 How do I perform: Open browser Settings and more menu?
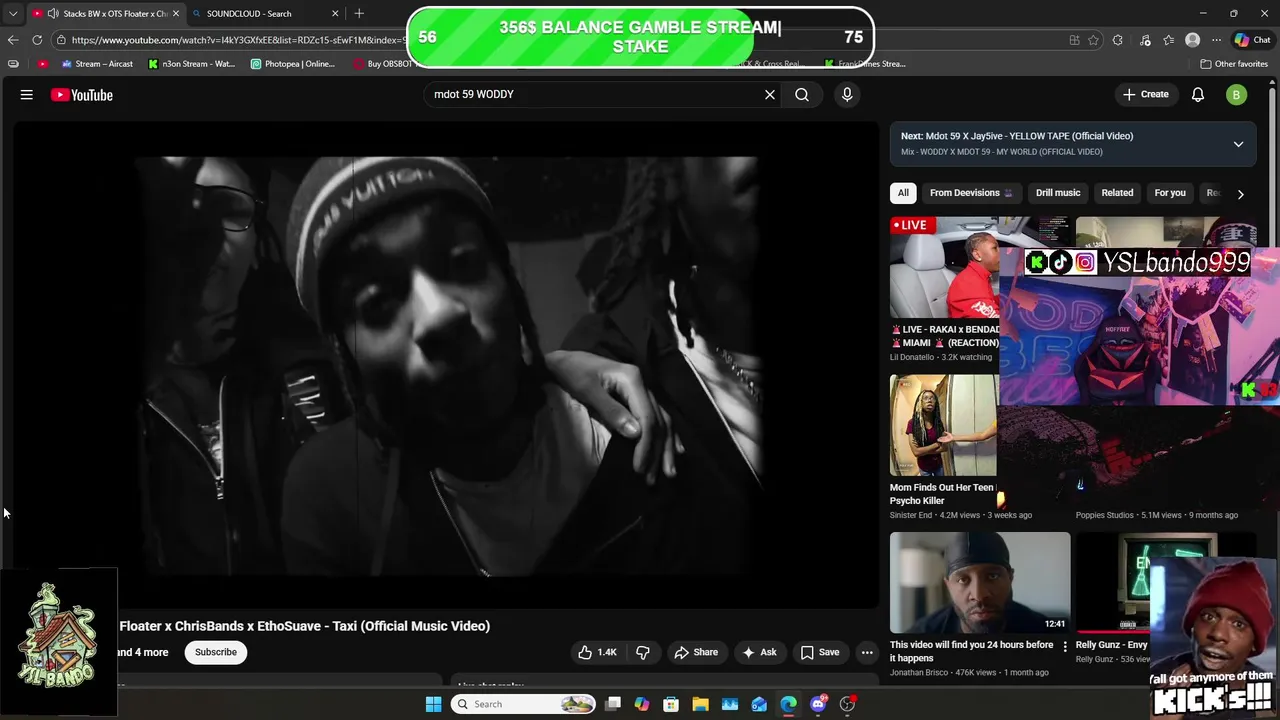[x=1216, y=40]
